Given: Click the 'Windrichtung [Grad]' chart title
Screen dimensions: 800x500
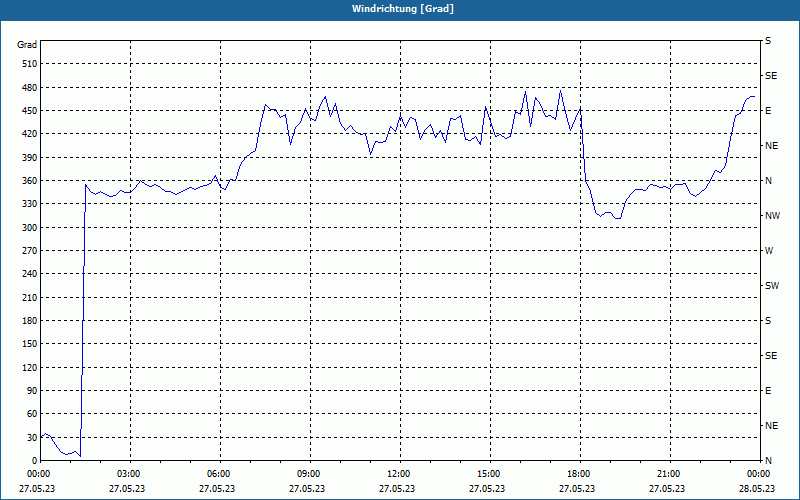Looking at the screenshot, I should tap(403, 9).
